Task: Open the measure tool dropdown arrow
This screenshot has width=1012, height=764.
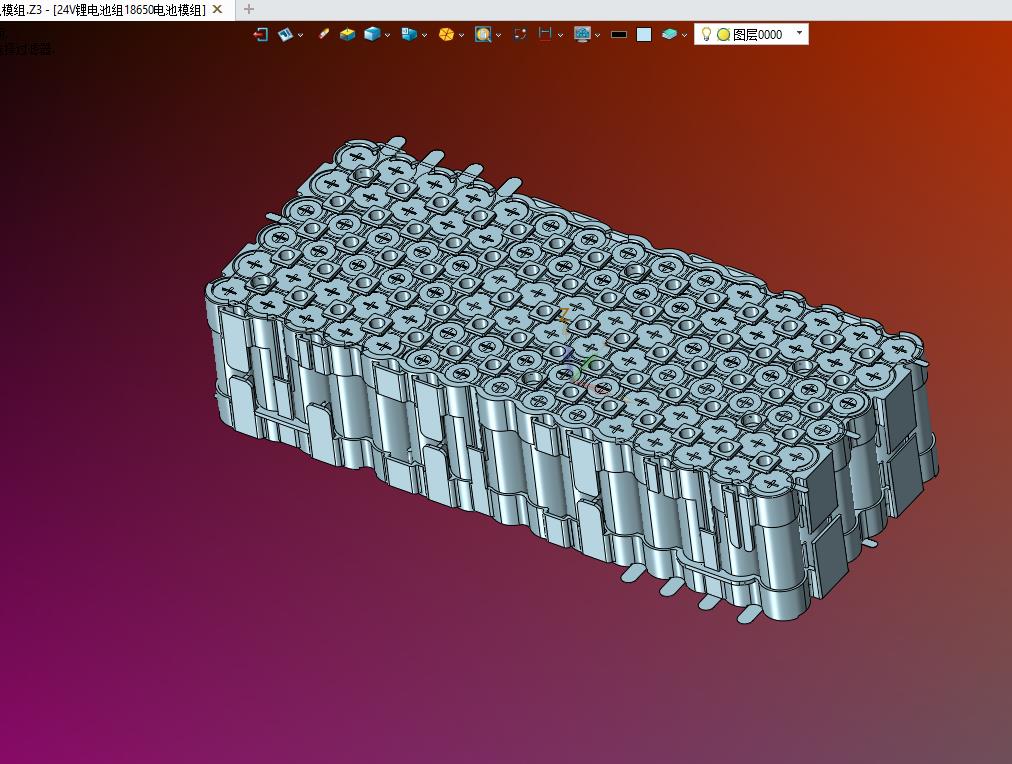Action: coord(560,35)
